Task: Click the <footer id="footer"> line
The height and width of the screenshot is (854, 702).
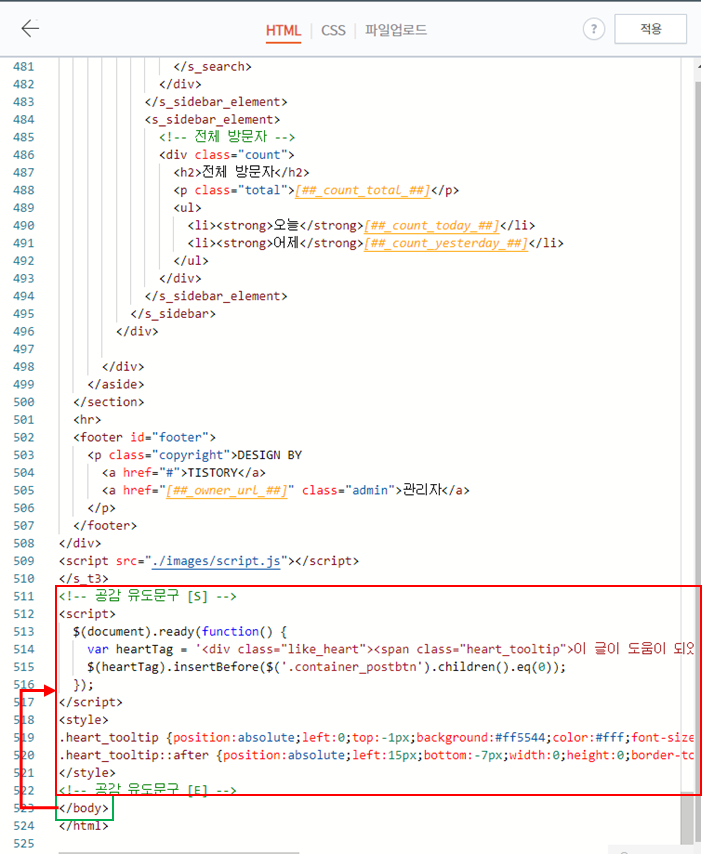Action: [145, 437]
